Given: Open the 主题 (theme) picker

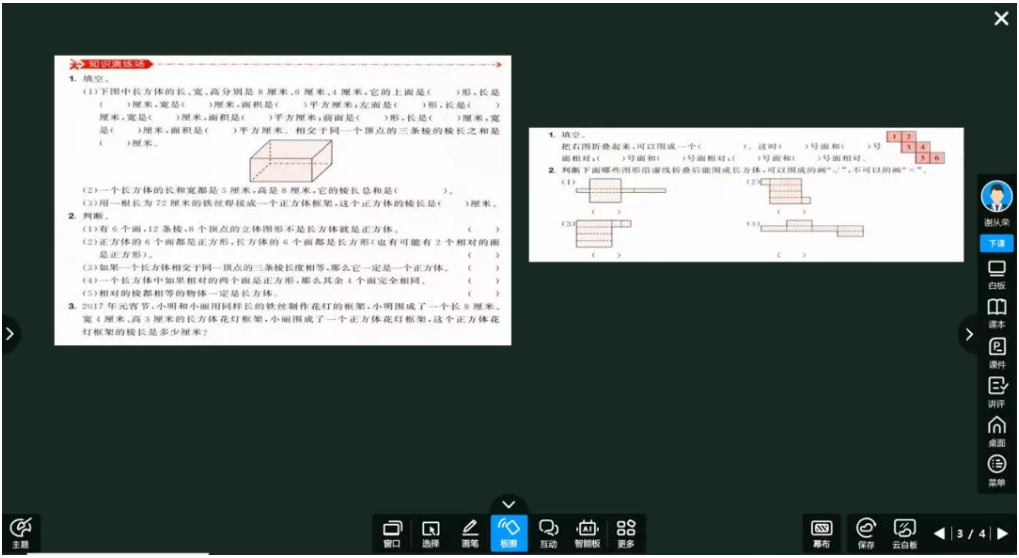Looking at the screenshot, I should 19,531.
